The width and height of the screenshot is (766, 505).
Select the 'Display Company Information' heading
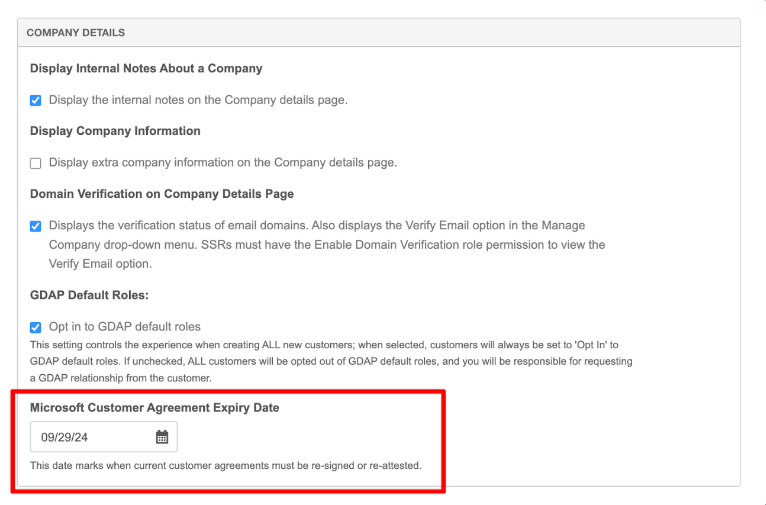(x=115, y=131)
